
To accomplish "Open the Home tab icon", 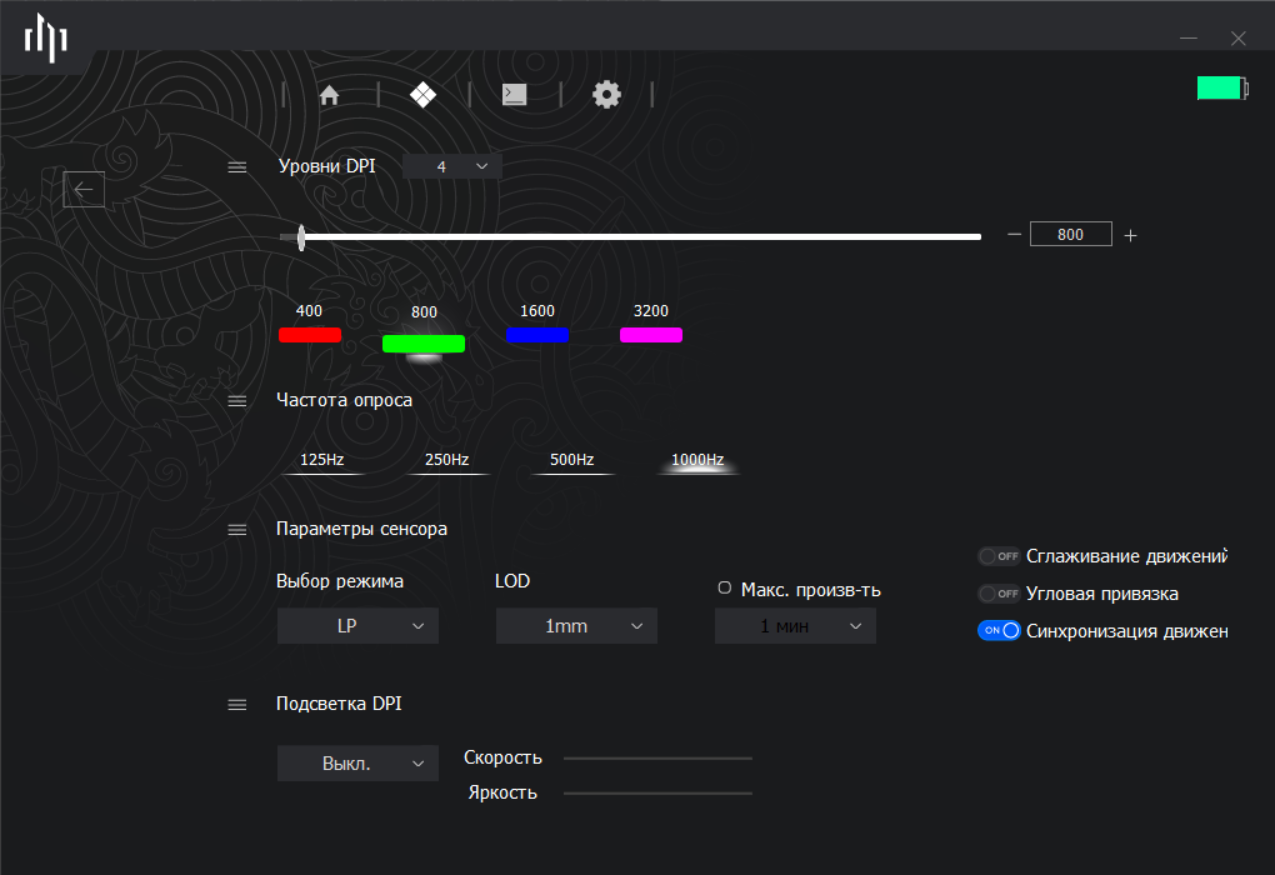I will click(x=329, y=95).
